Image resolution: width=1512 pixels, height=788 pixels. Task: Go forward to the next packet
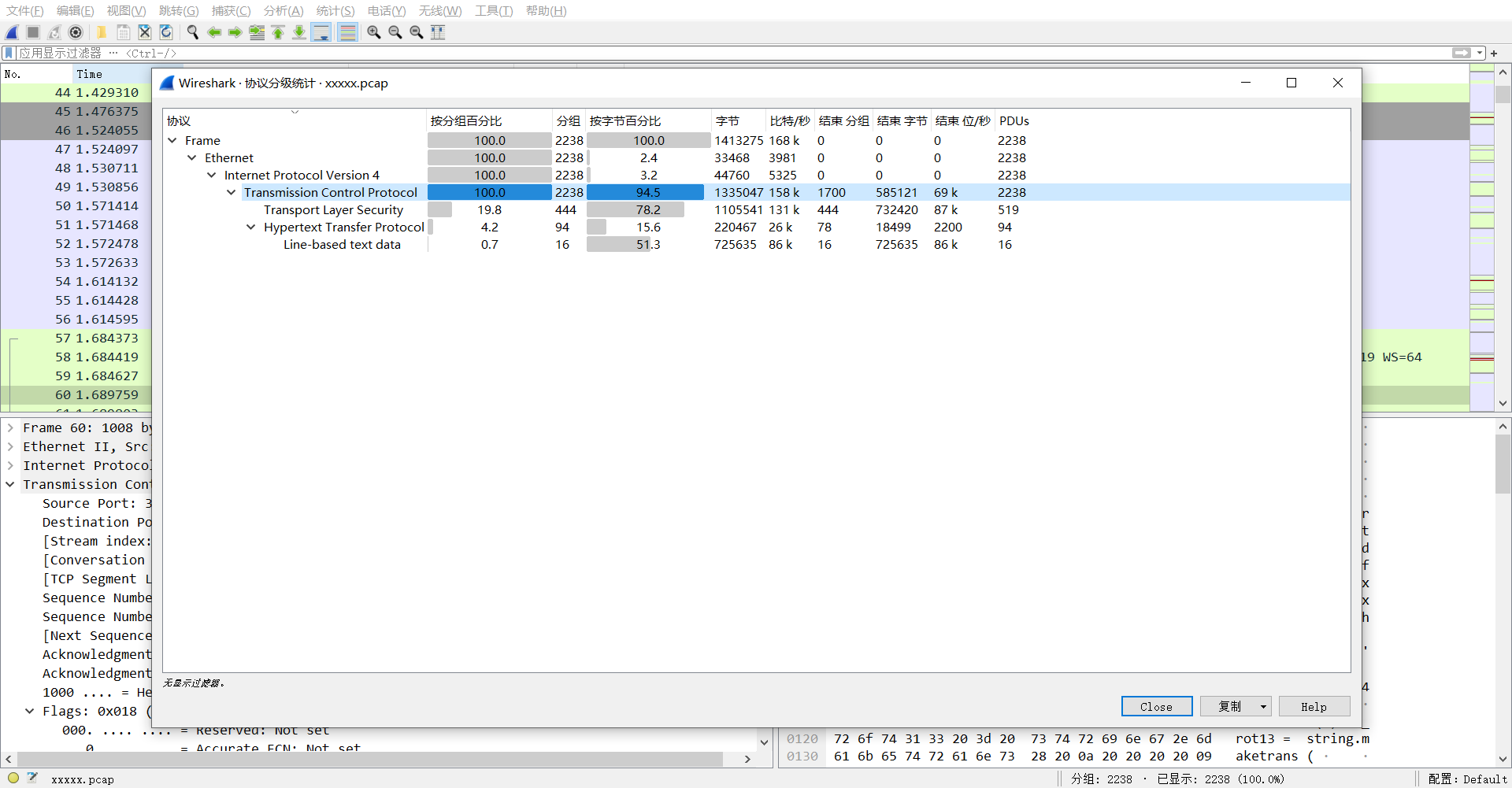coord(235,32)
